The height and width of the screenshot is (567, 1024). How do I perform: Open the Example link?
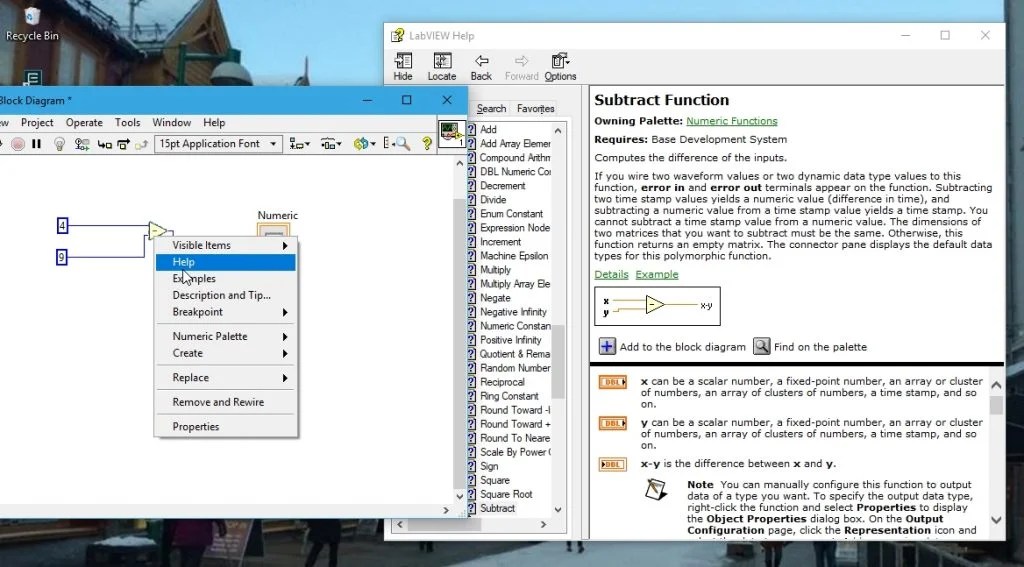(x=657, y=274)
